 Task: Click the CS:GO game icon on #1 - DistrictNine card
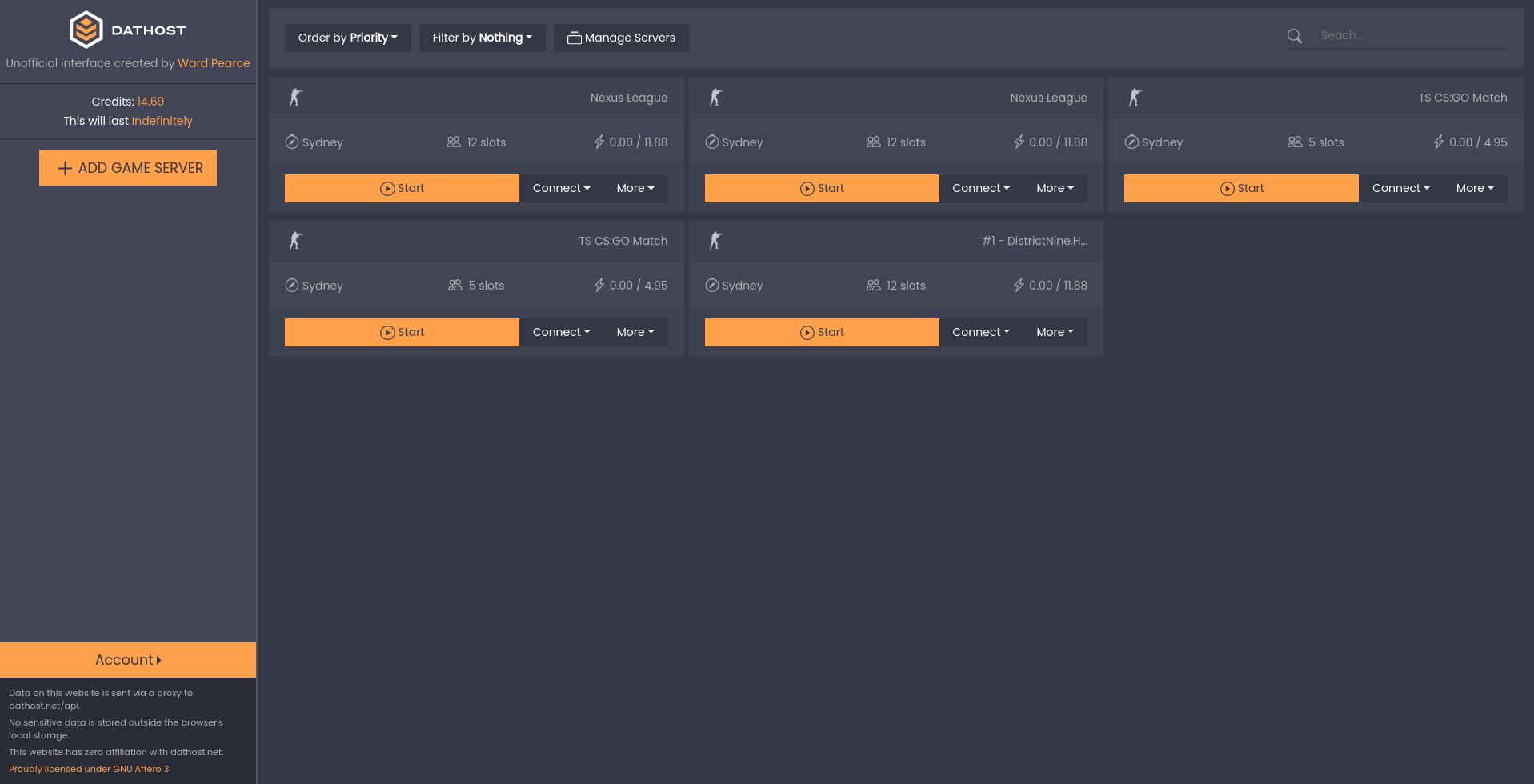point(715,241)
